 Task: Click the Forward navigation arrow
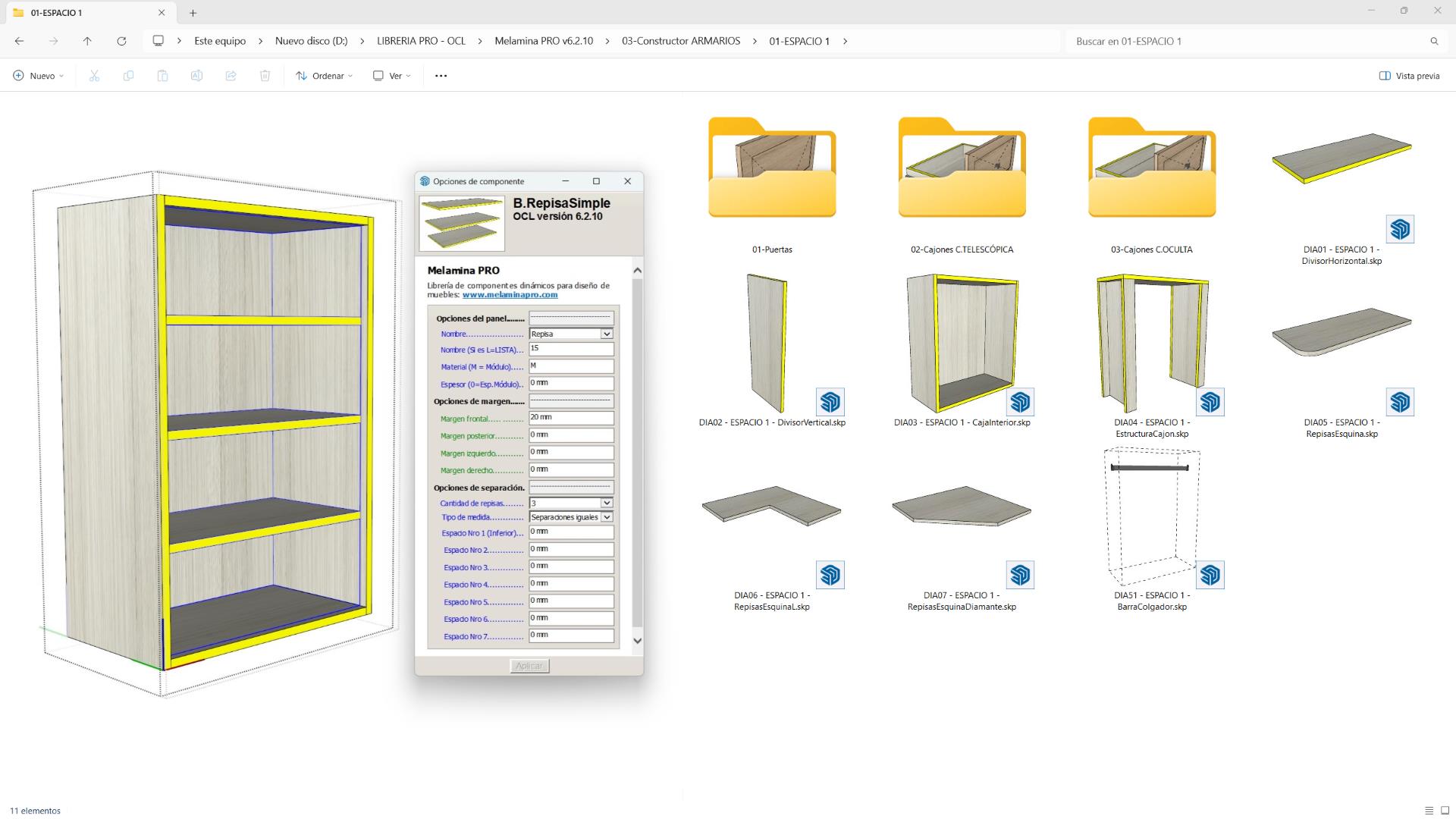tap(53, 41)
